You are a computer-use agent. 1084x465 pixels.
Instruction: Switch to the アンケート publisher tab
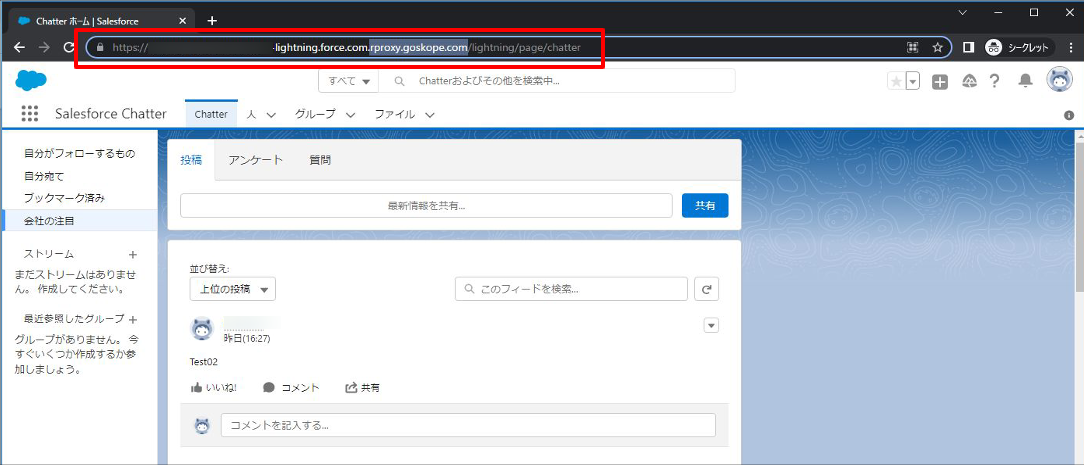pyautogui.click(x=256, y=160)
